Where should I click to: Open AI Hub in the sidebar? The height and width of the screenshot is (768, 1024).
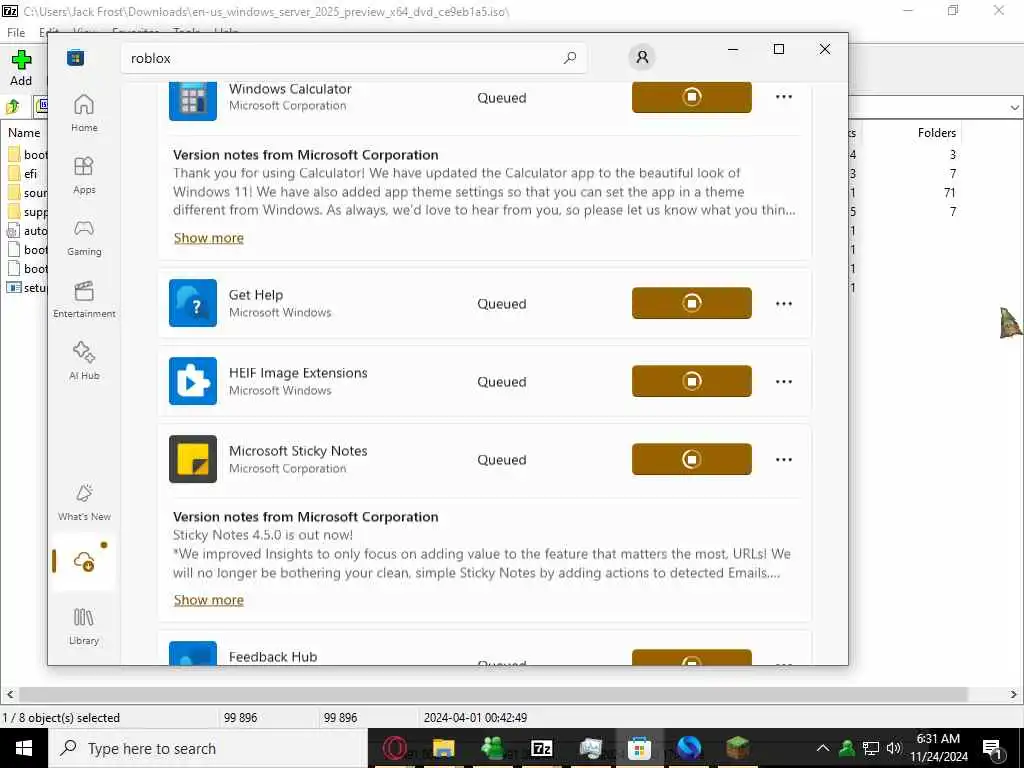tap(84, 360)
